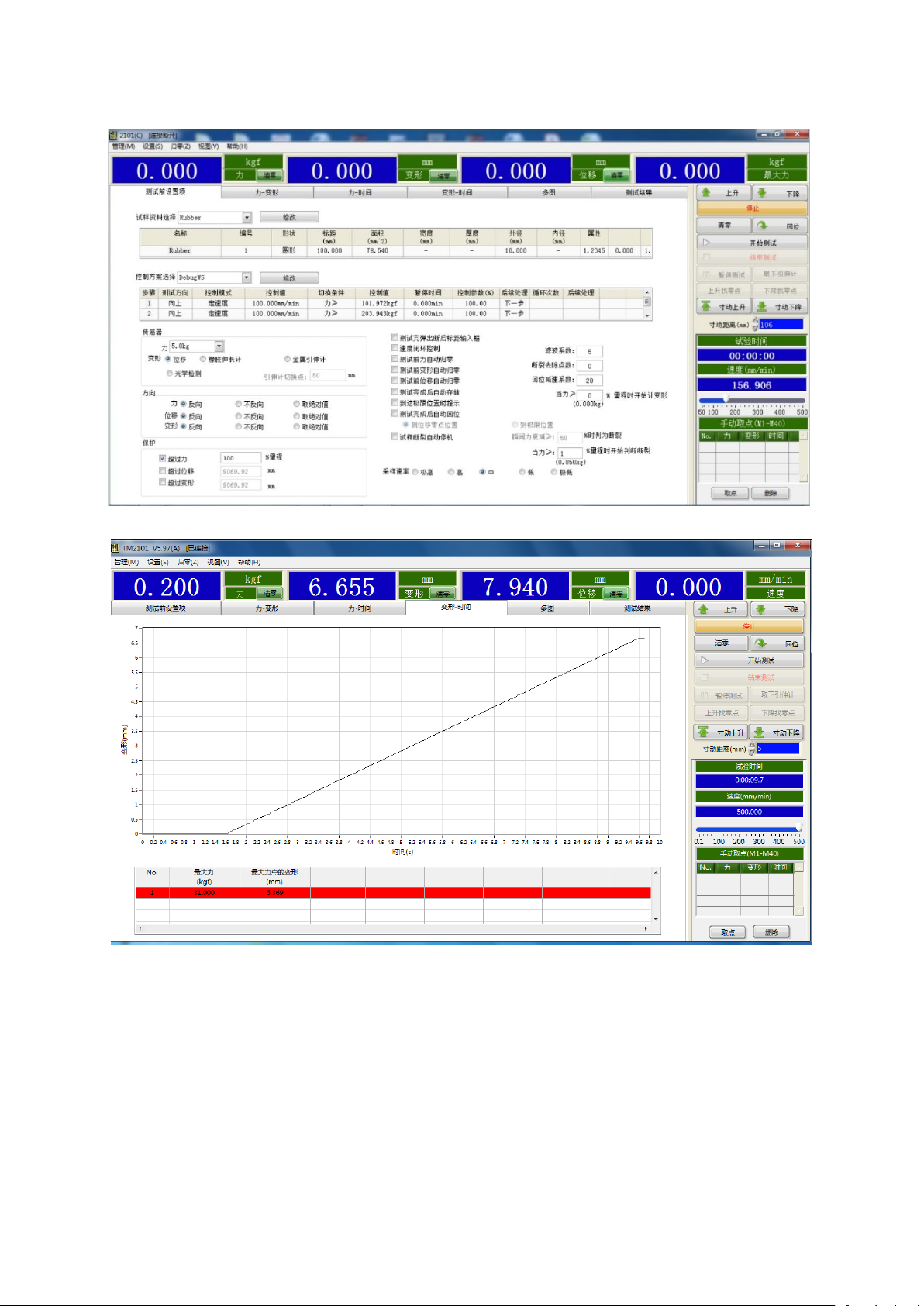Enable the 超过位移 protection checkbox
924x1306 pixels.
(x=163, y=470)
